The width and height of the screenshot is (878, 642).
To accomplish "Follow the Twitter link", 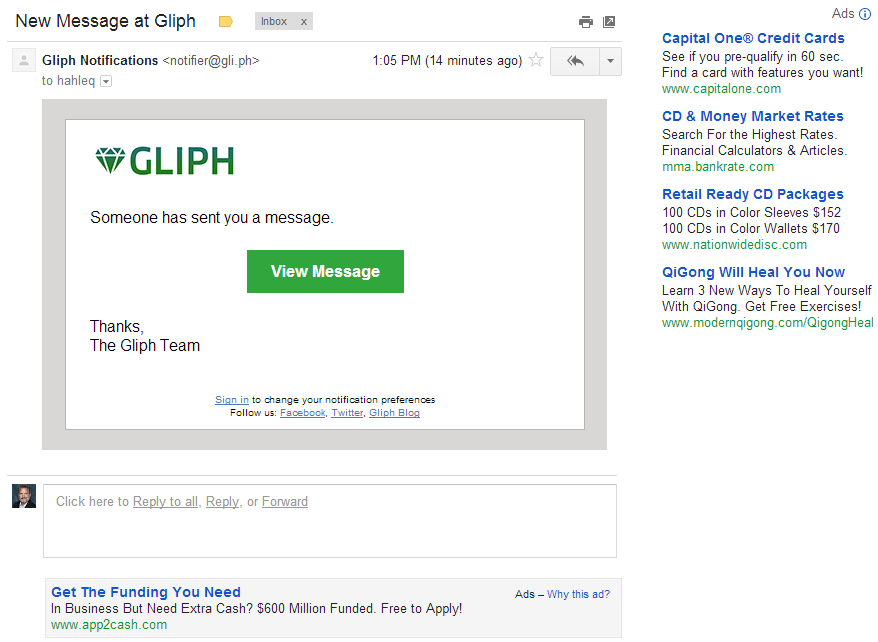I will click(x=347, y=413).
